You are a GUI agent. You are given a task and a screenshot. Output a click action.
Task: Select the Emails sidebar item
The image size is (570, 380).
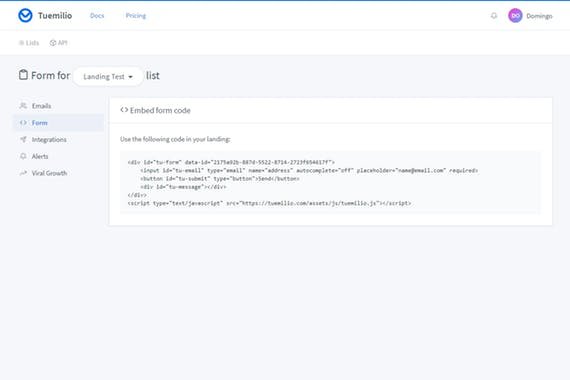click(x=59, y=106)
